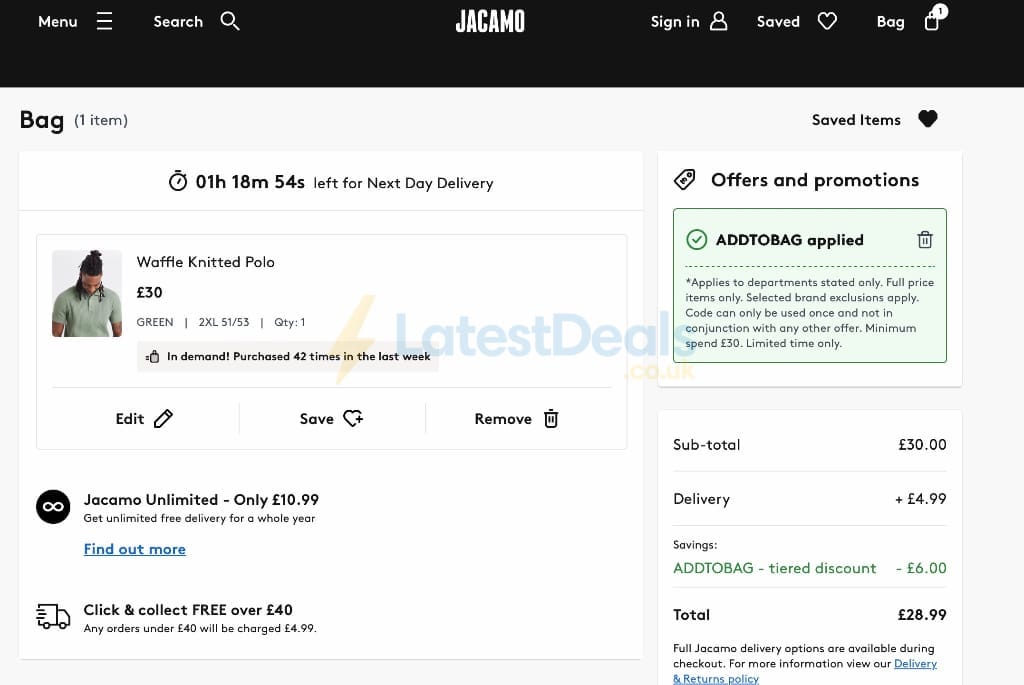Open the hamburger Menu icon
1024x685 pixels.
tap(104, 22)
